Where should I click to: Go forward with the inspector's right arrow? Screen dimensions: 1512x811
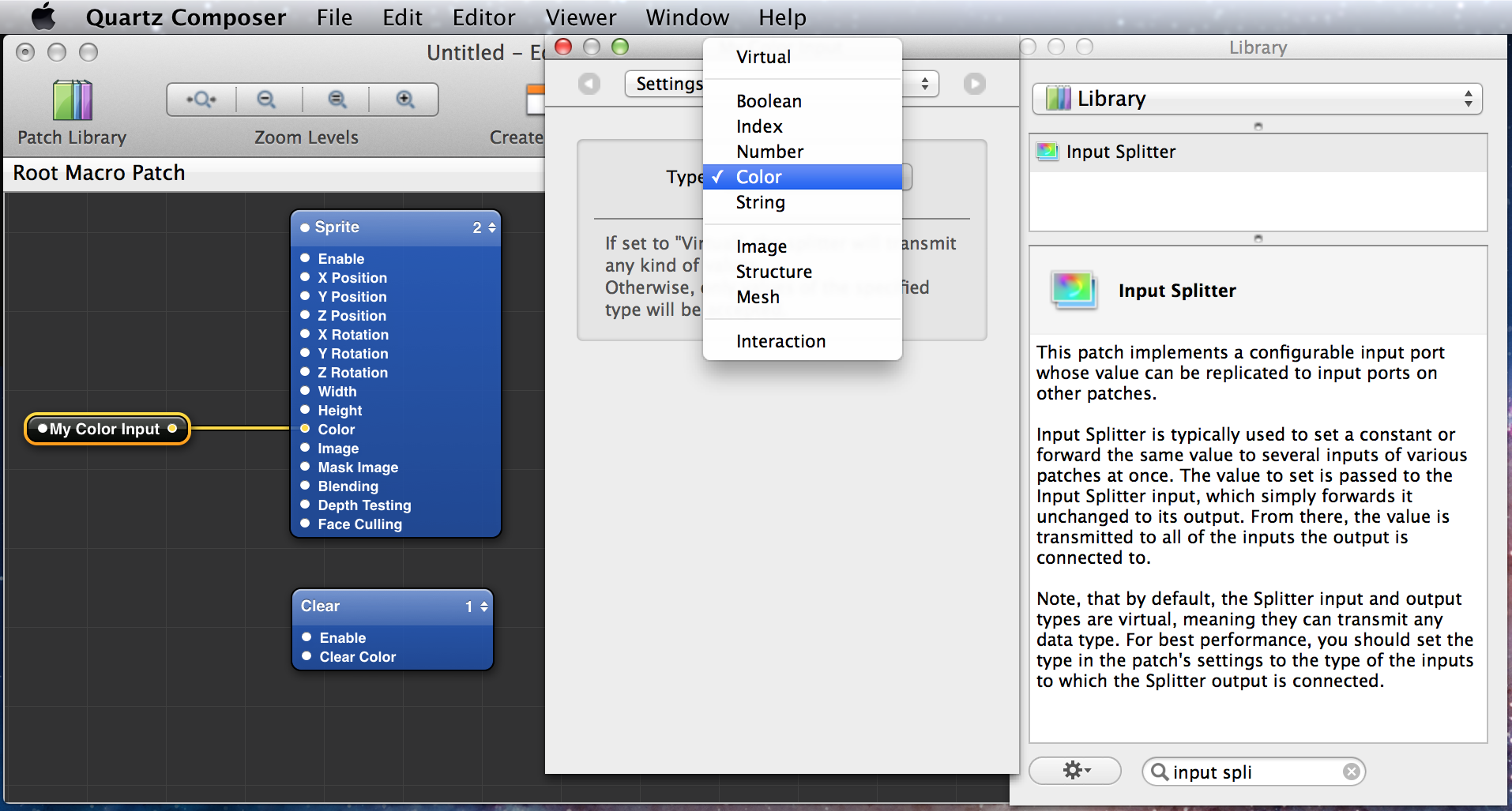975,84
